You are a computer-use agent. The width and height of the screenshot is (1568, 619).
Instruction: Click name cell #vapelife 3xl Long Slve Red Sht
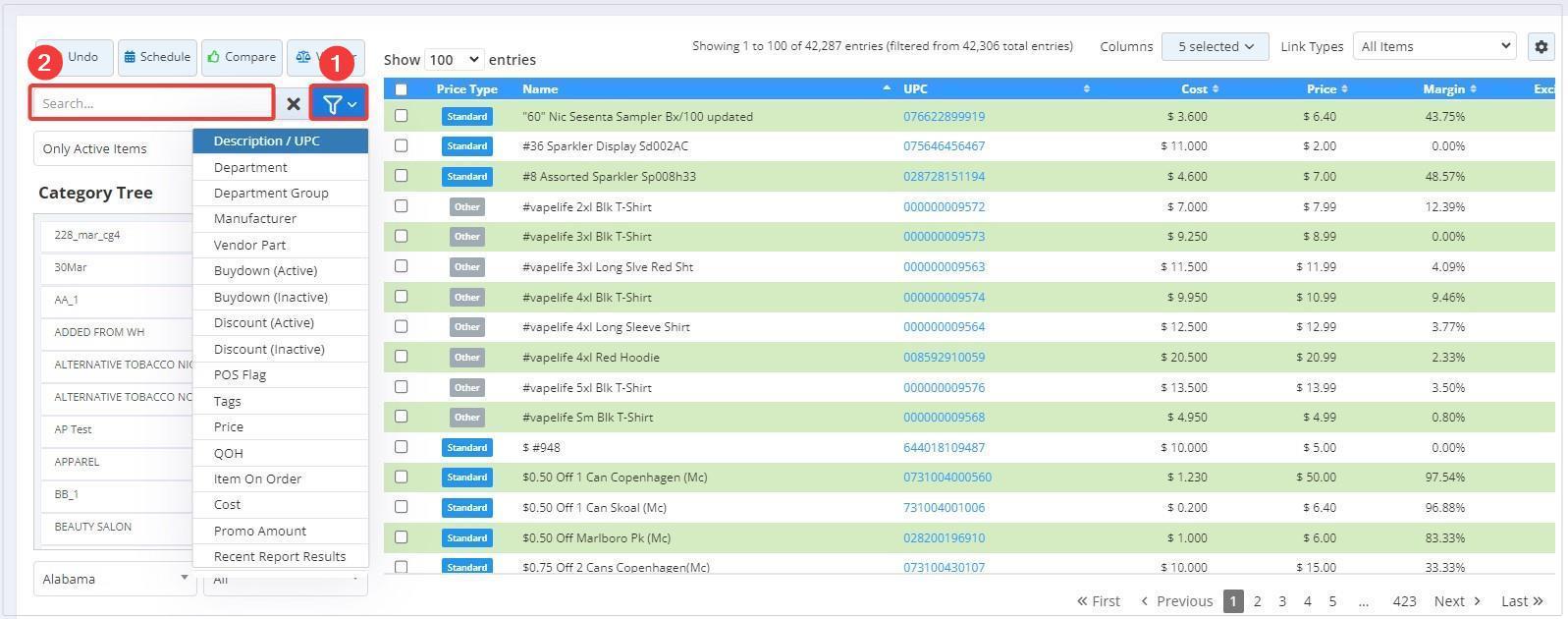(x=608, y=266)
